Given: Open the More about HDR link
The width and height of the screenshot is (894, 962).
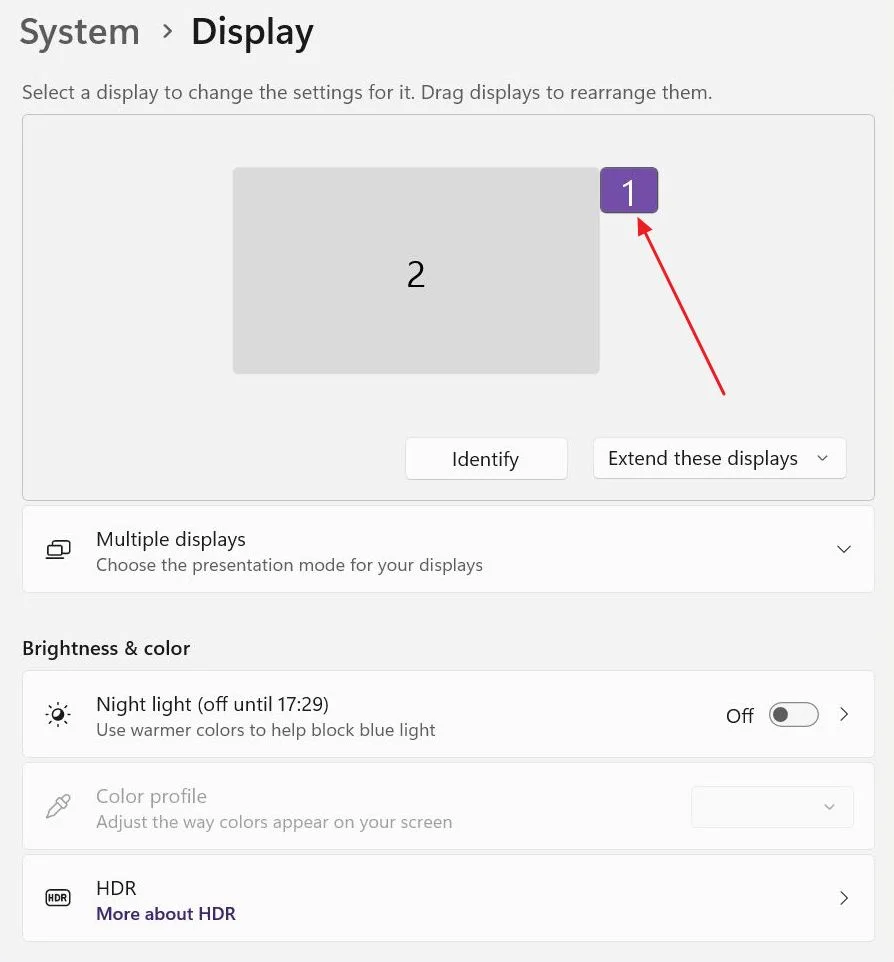Looking at the screenshot, I should [x=166, y=914].
